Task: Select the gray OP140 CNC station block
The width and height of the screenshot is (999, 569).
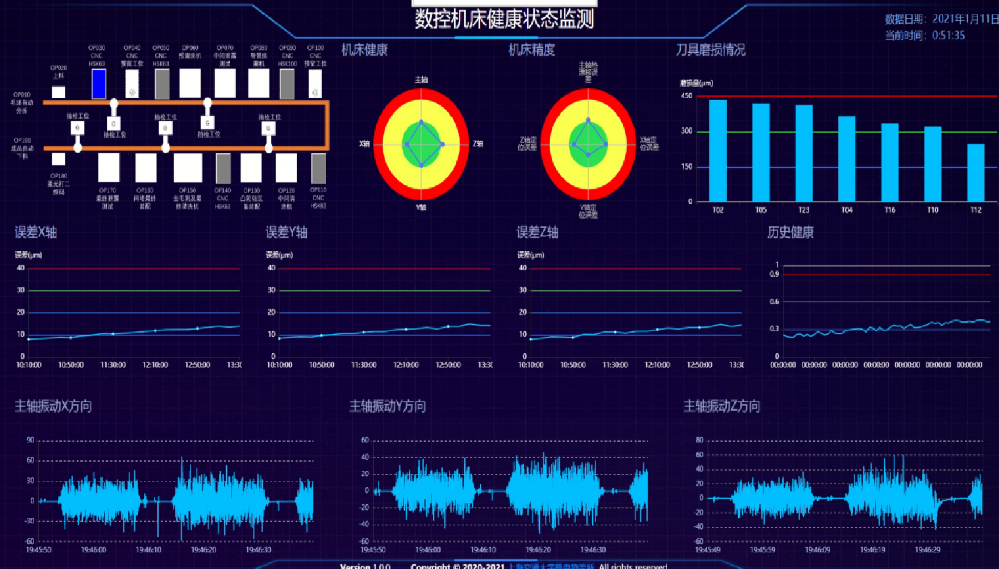Action: tap(224, 167)
